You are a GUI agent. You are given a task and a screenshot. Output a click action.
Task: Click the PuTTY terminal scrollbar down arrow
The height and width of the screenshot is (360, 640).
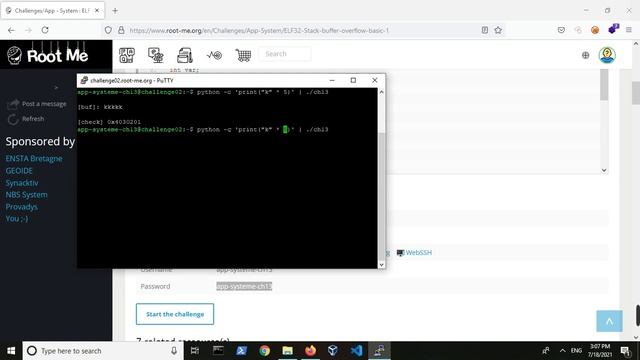(381, 265)
